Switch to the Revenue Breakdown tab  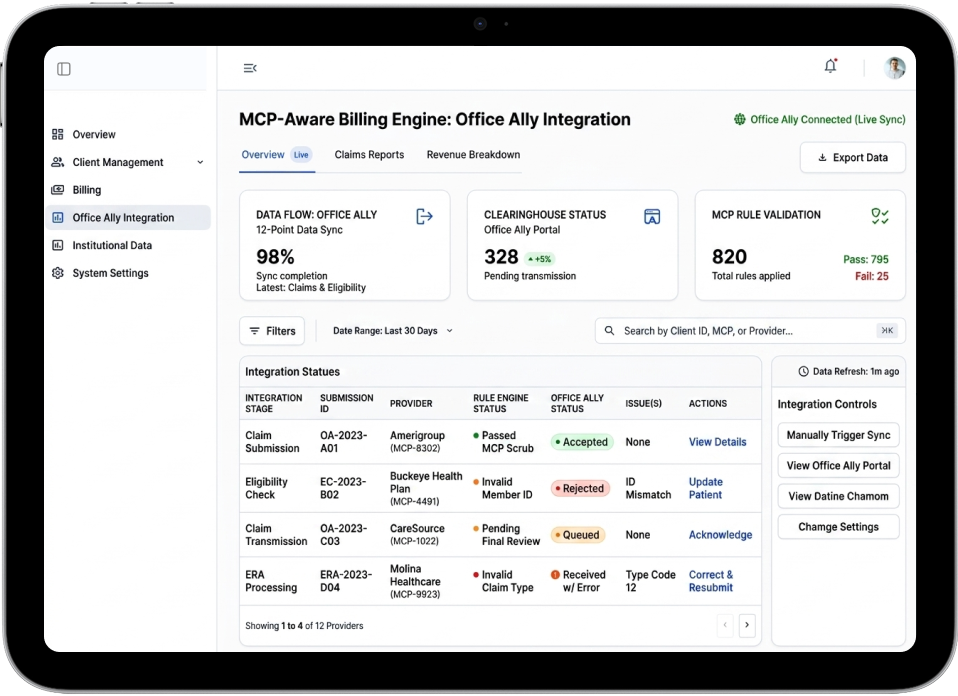(x=473, y=155)
